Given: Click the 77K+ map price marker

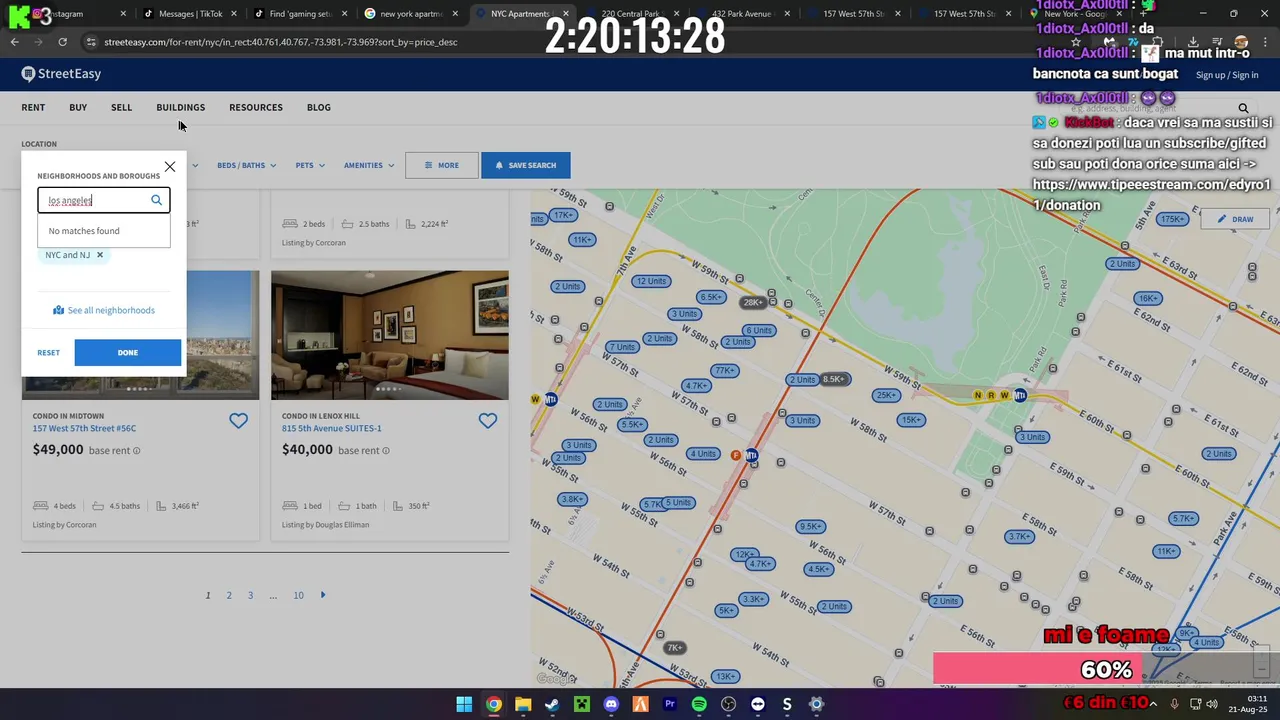Looking at the screenshot, I should click(724, 370).
